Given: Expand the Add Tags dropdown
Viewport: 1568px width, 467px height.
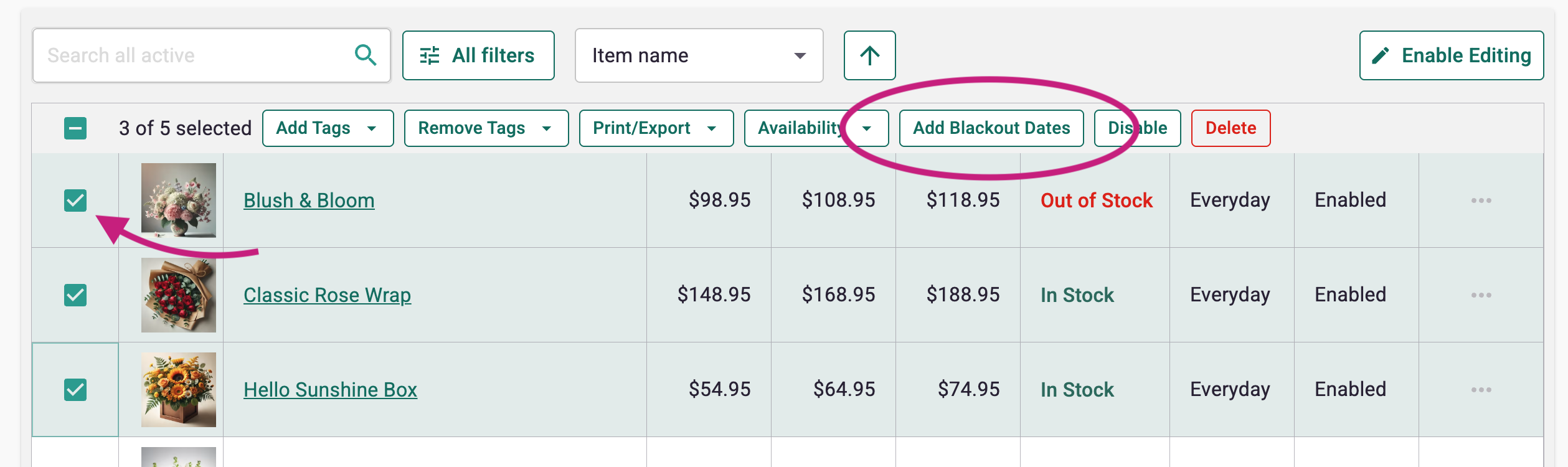Looking at the screenshot, I should (x=328, y=128).
